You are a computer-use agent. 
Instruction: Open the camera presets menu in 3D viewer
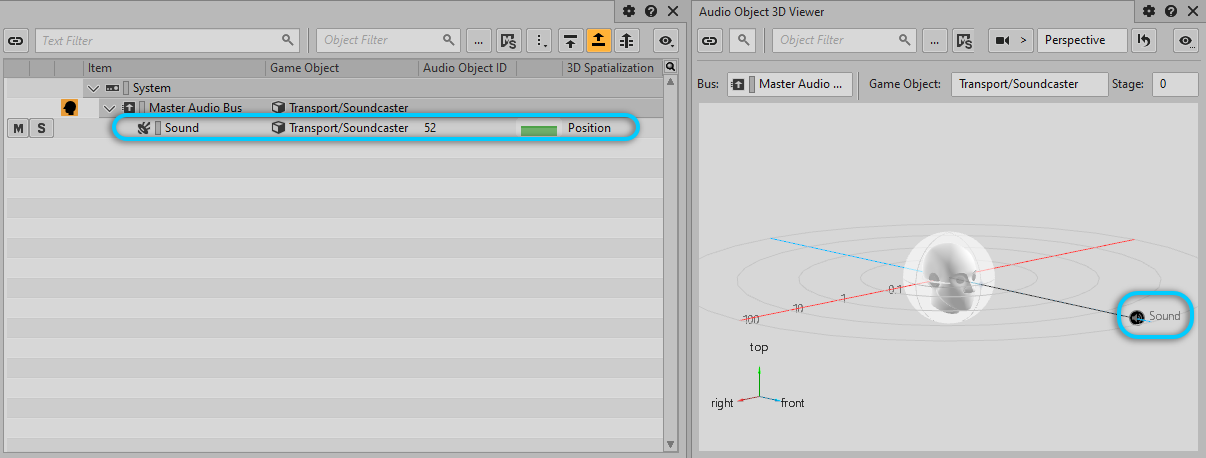[x=1010, y=41]
